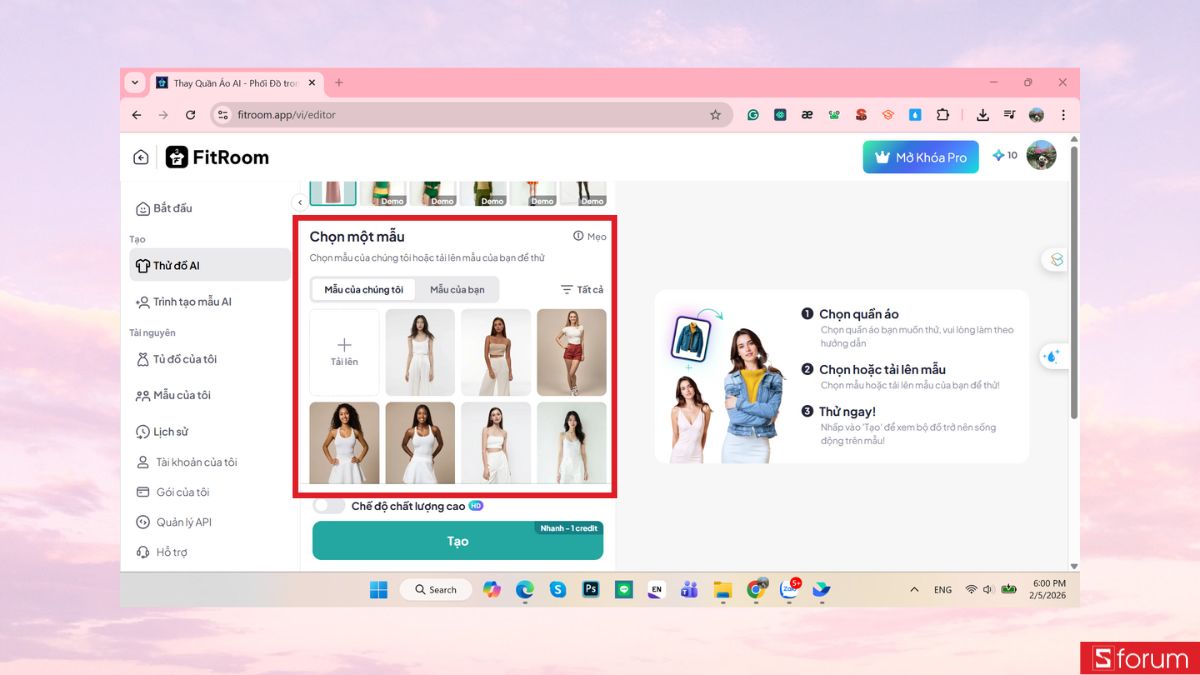This screenshot has width=1200, height=675.
Task: Select curly-haired model in white dress
Action: tap(344, 443)
